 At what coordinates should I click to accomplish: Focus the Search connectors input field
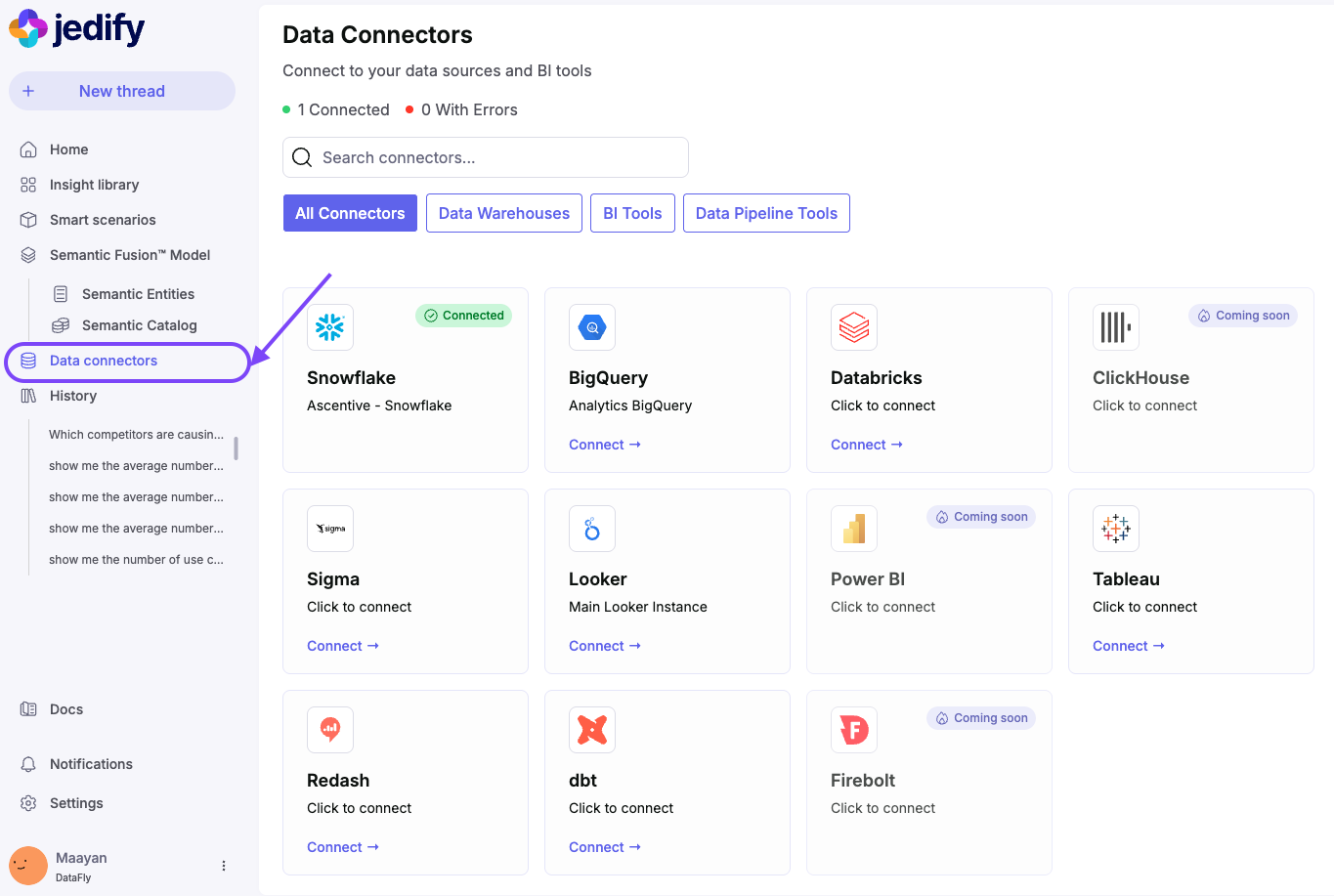[486, 157]
